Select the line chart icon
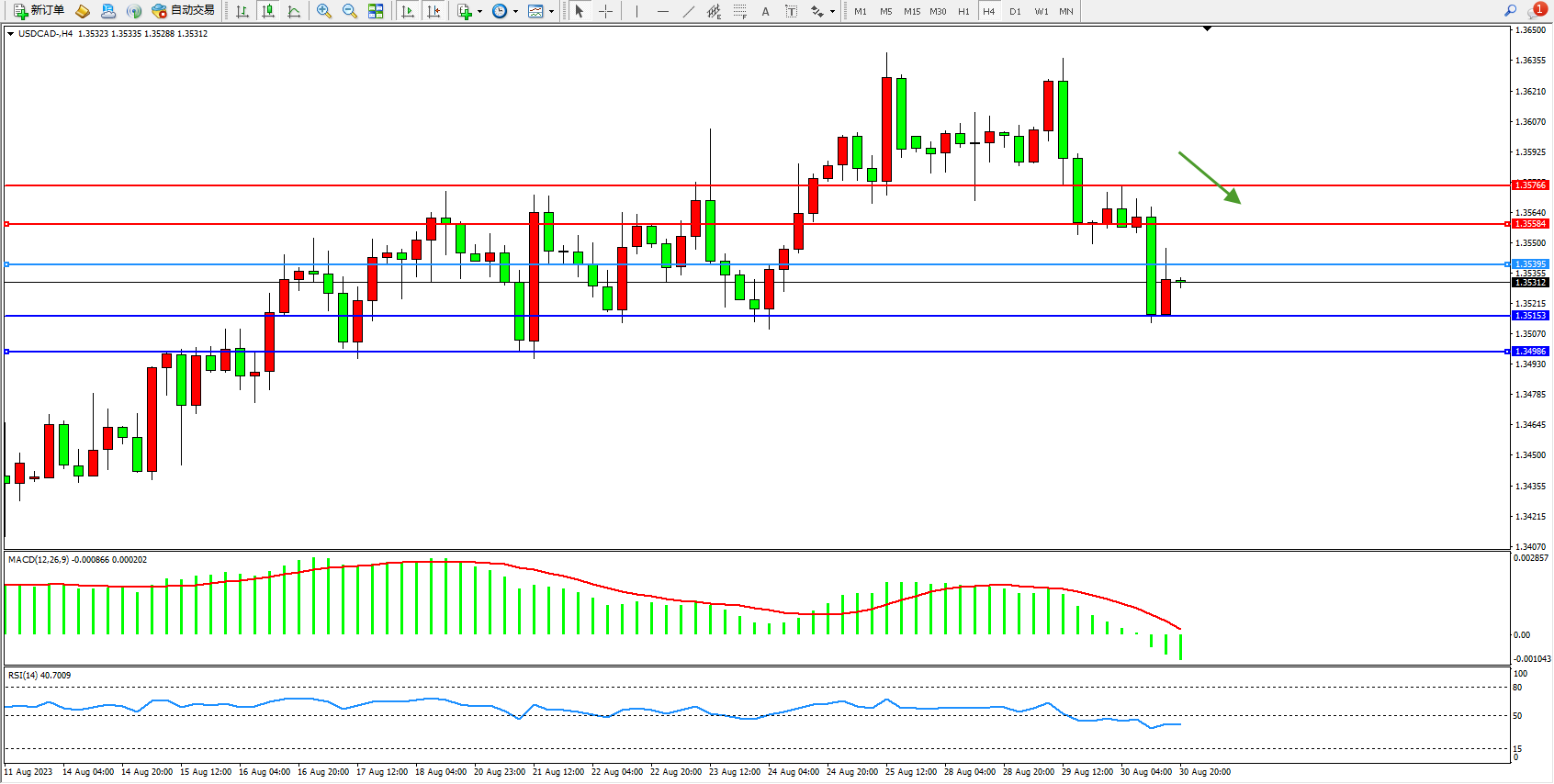 294,11
